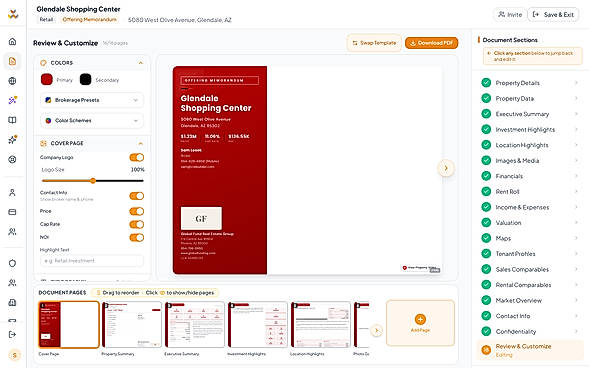Toggle the Contact Info switch
This screenshot has height=368, width=589.
point(137,196)
